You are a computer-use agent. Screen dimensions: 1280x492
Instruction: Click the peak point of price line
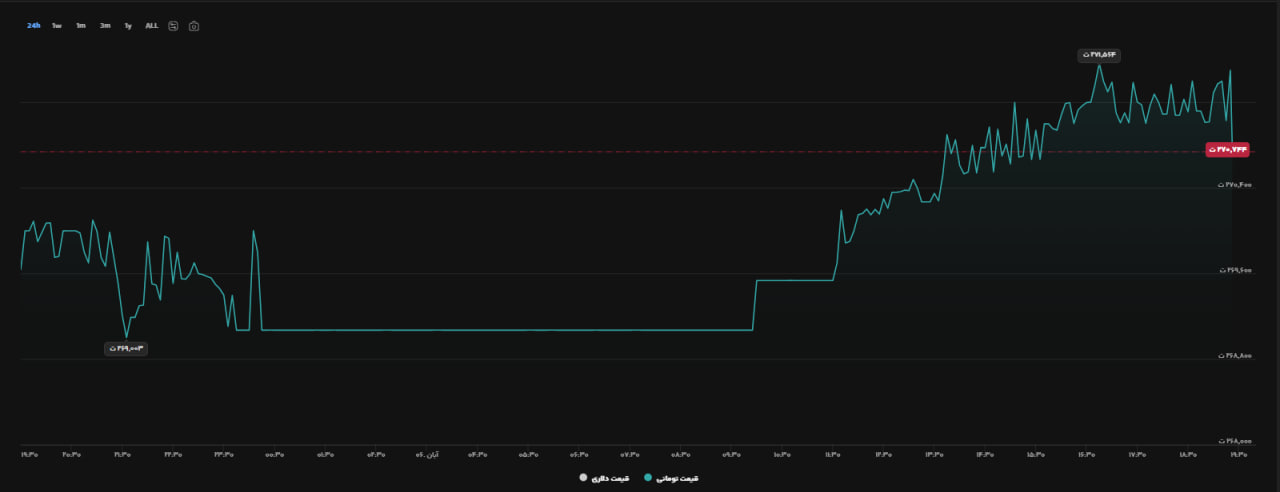click(x=1099, y=65)
